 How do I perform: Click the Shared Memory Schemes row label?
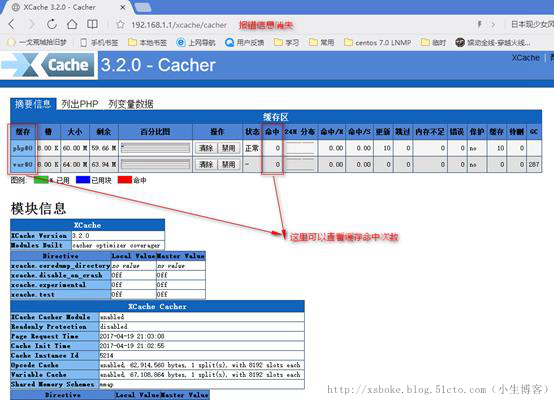coord(53,384)
